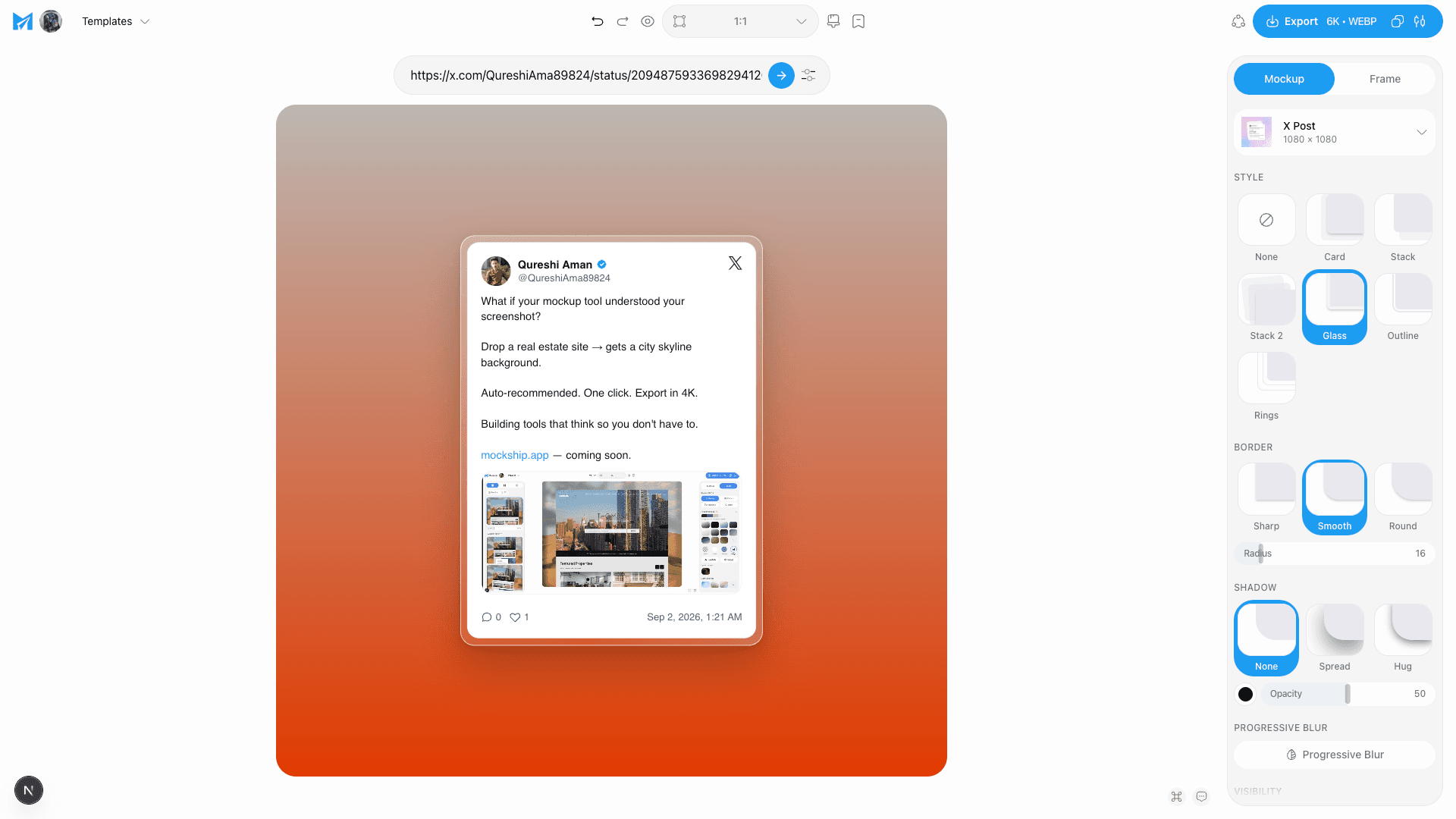Switch to the Frame tab
The height and width of the screenshot is (819, 1456).
click(x=1385, y=79)
